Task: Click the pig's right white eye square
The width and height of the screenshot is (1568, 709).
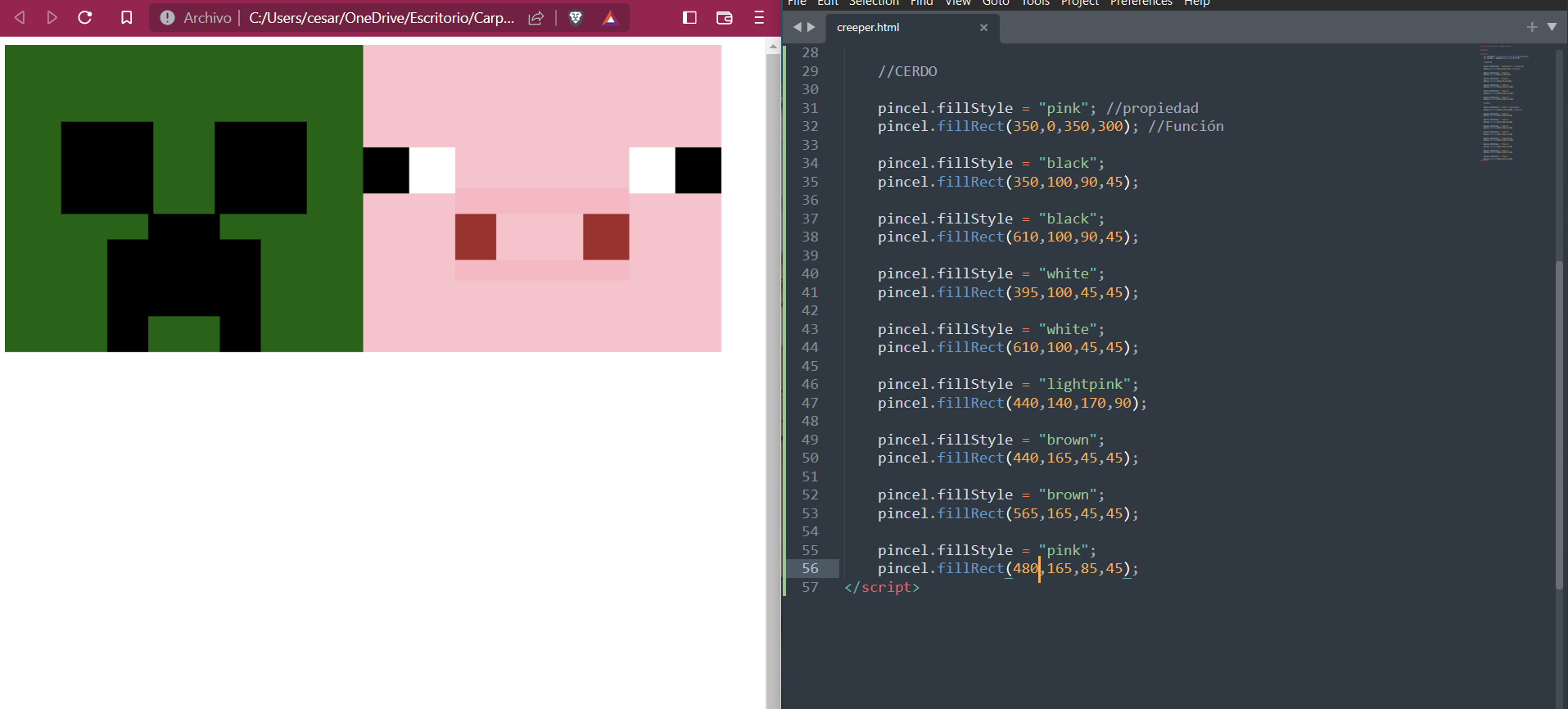Action: pyautogui.click(x=652, y=170)
